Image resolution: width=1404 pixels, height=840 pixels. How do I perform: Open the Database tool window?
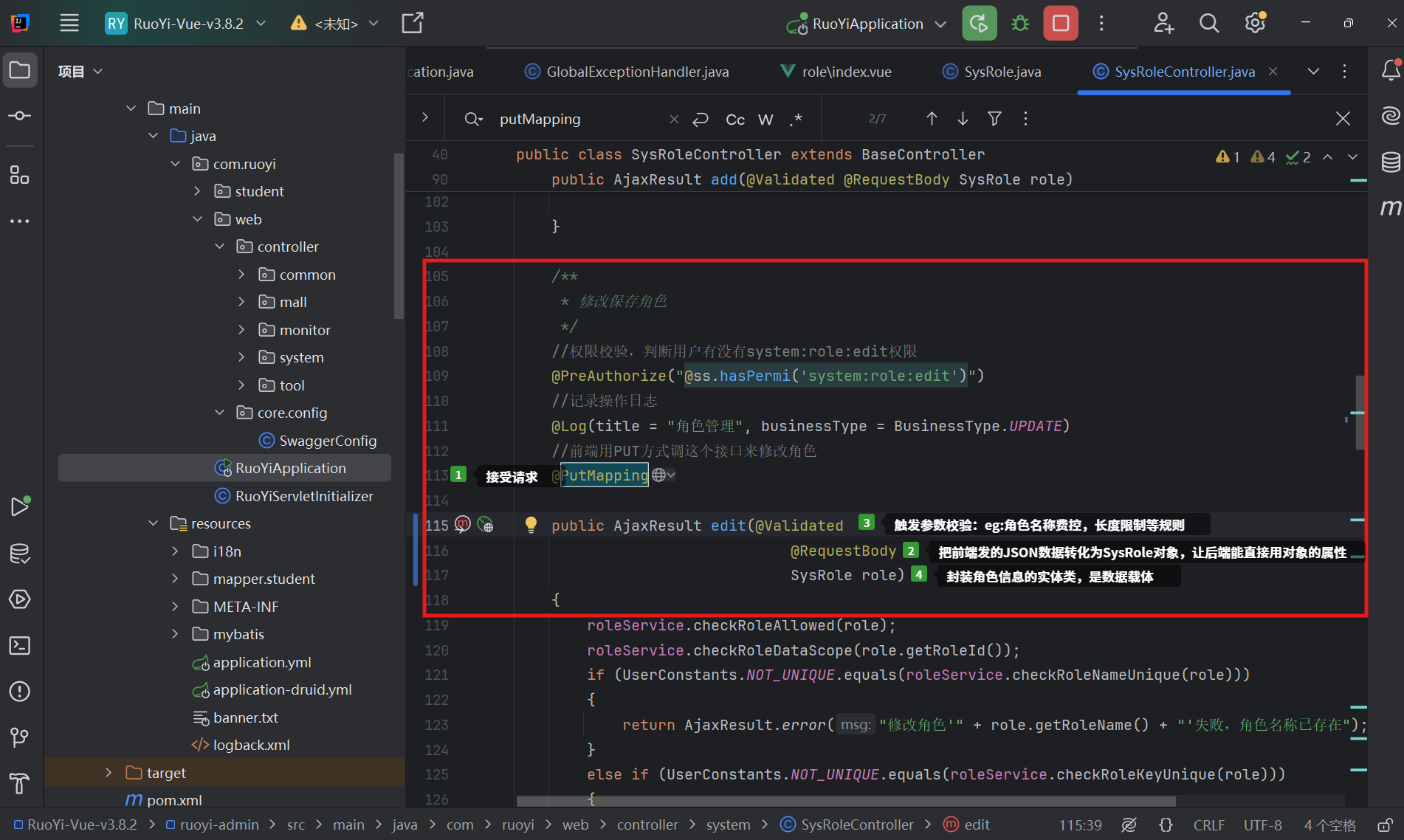[1391, 162]
